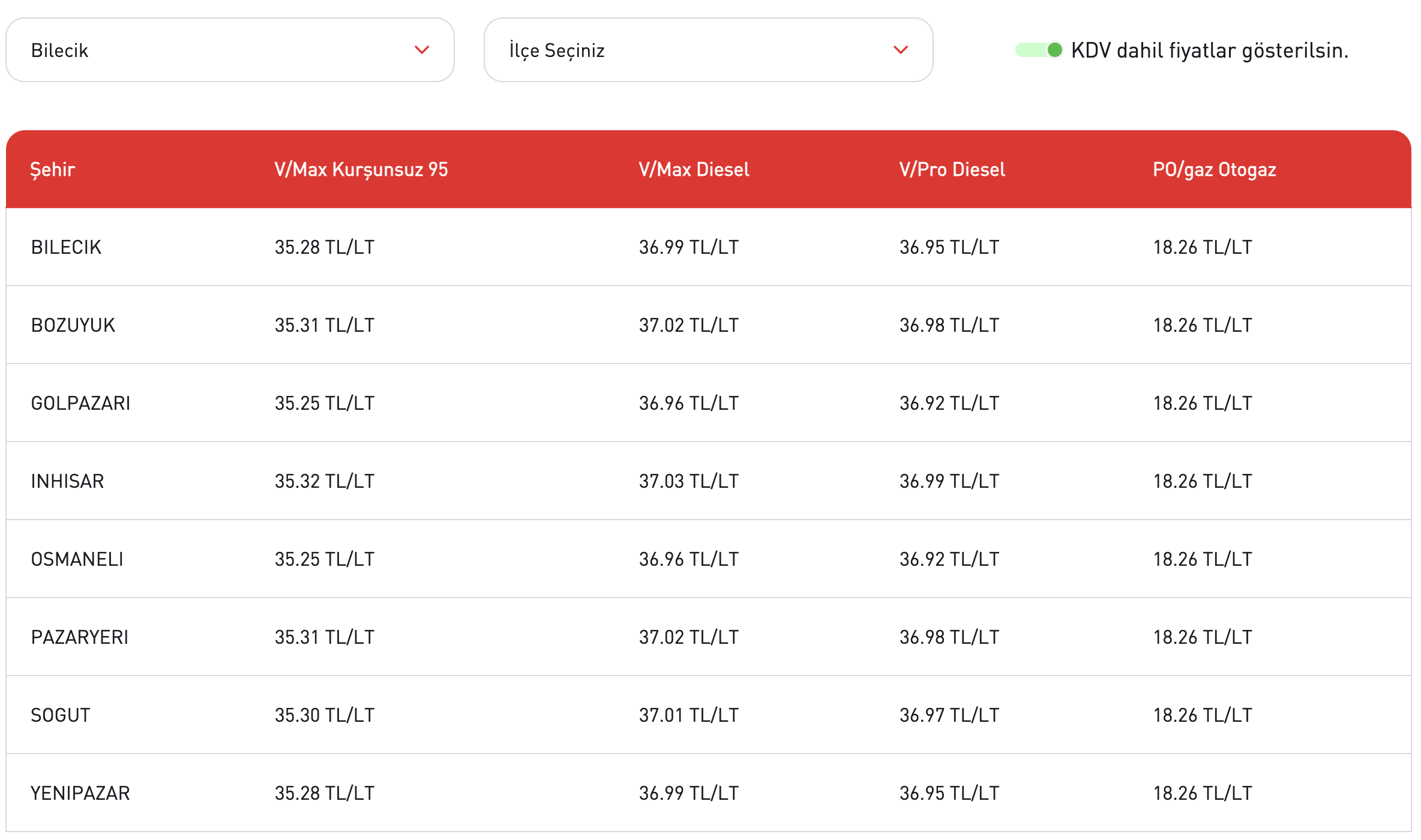The image size is (1421, 840).
Task: Click SOGUT V/Max Diesel price 37.01
Action: (688, 715)
